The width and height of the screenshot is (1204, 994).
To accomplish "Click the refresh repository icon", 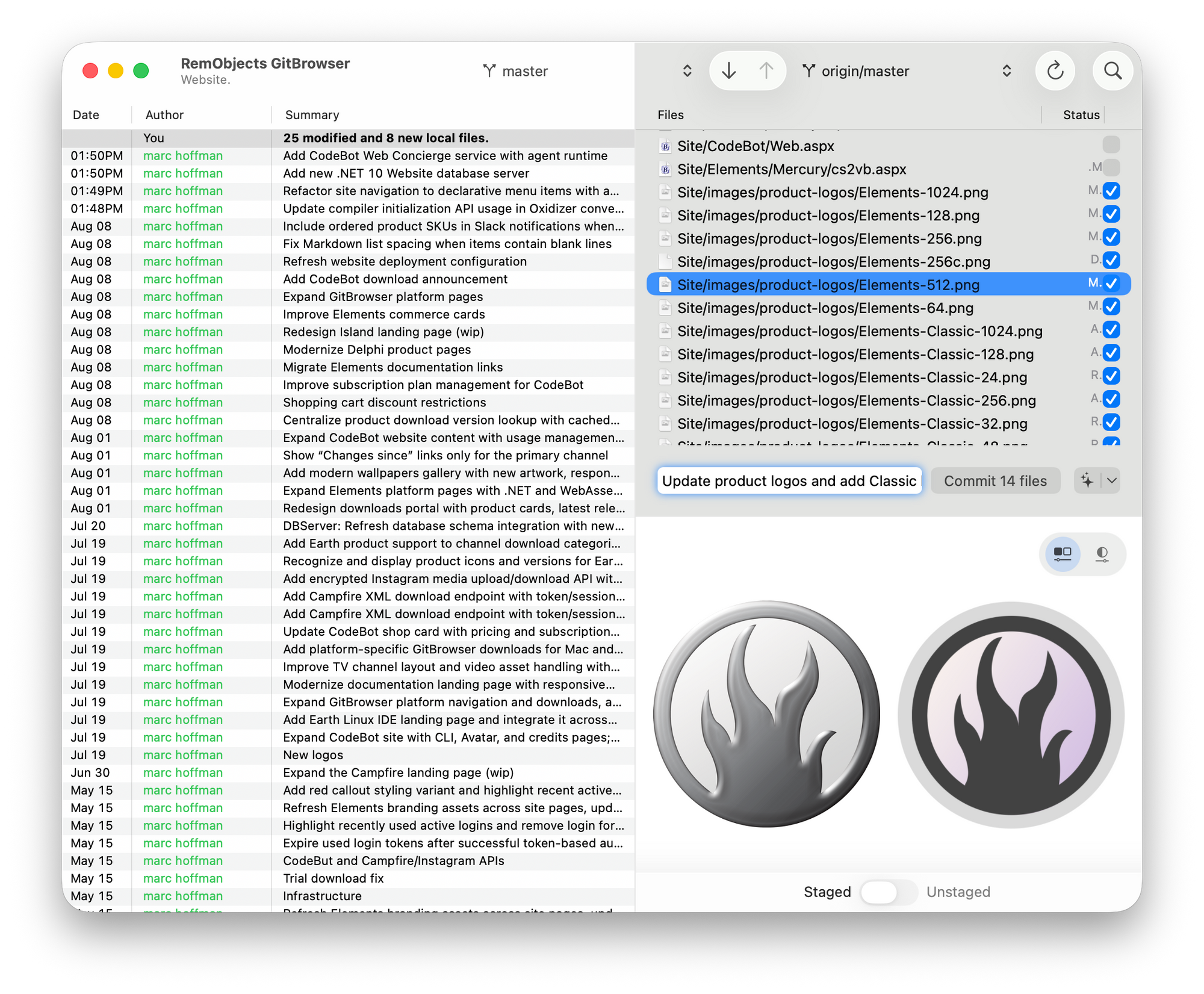I will coord(1055,71).
